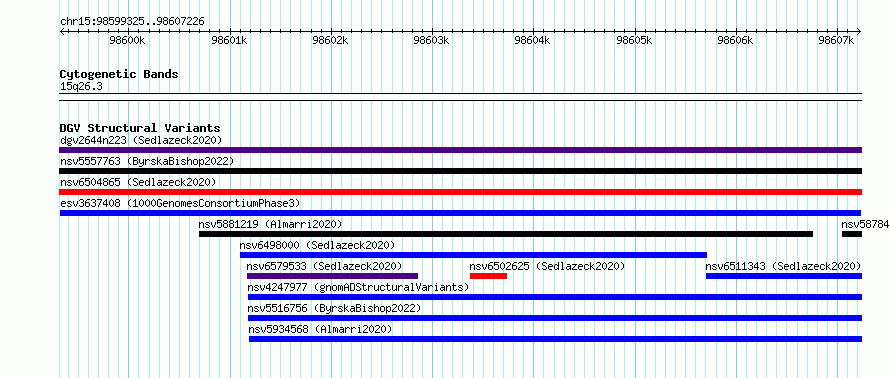Click the left arrowhead of the ruler

tap(62, 31)
